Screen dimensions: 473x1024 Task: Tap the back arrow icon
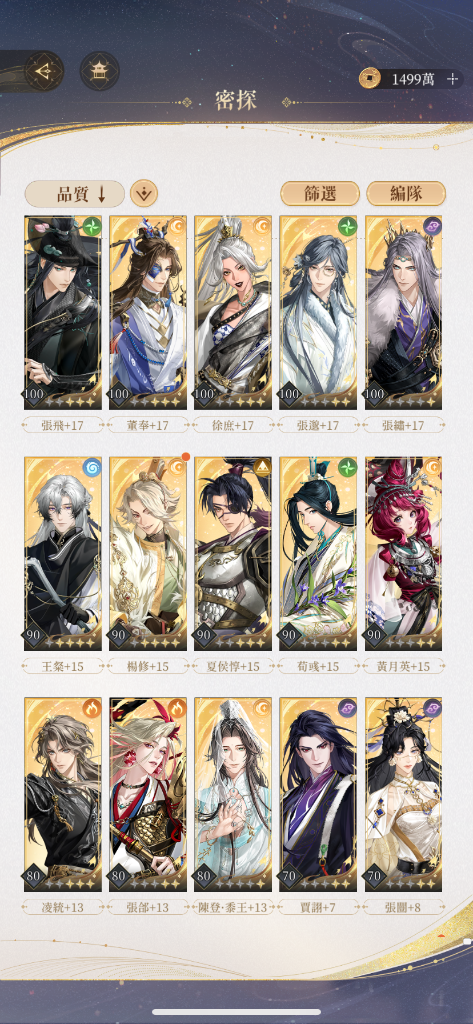tap(44, 71)
